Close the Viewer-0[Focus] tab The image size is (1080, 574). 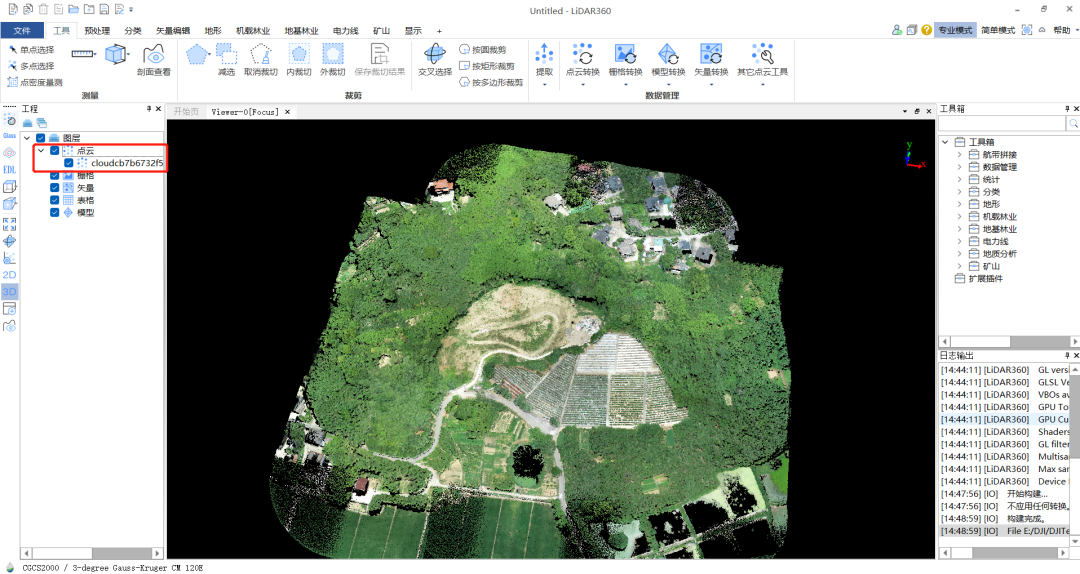[x=287, y=112]
